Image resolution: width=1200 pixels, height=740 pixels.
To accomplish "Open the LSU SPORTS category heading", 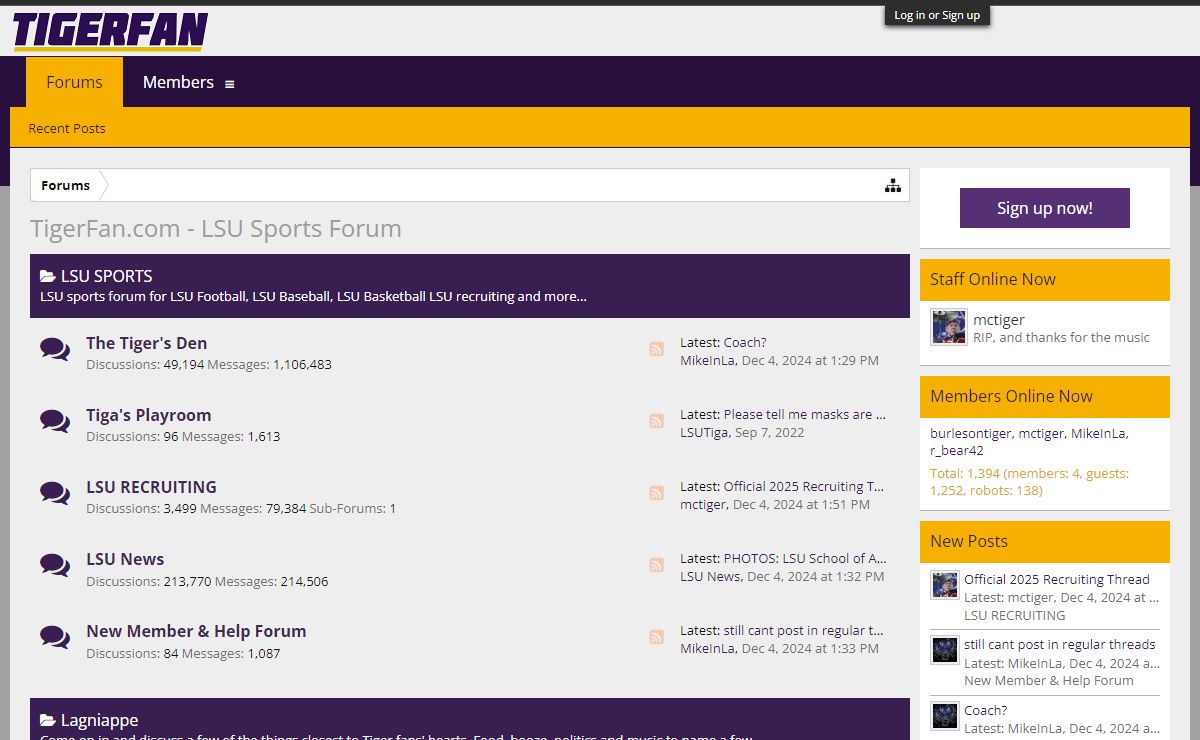I will [107, 276].
